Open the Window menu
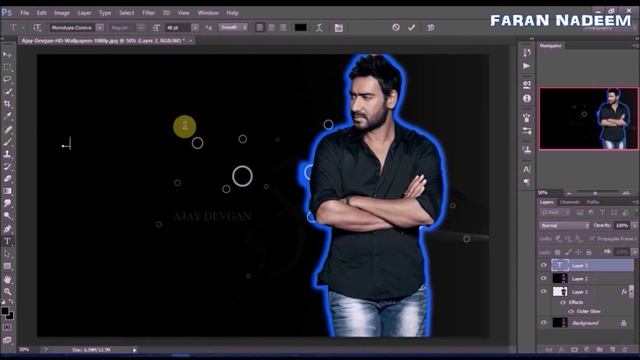 point(208,13)
